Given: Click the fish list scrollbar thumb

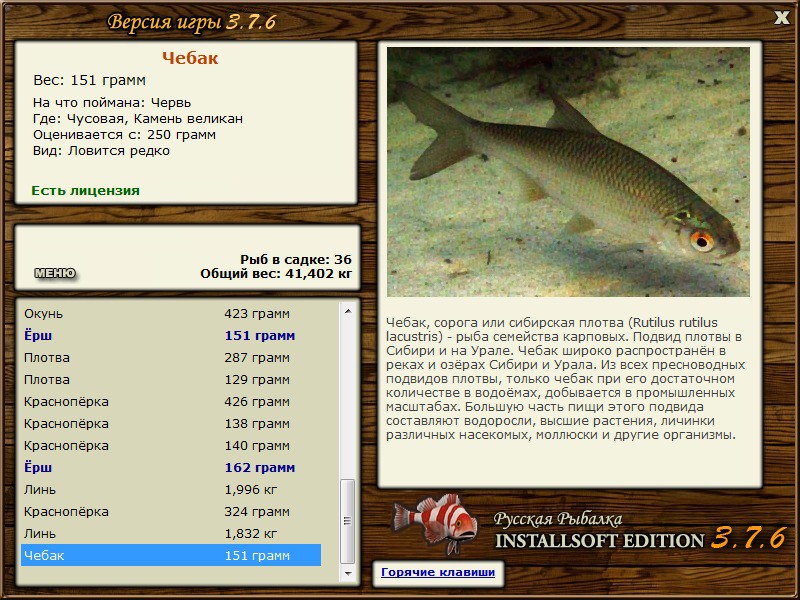Looking at the screenshot, I should [348, 520].
